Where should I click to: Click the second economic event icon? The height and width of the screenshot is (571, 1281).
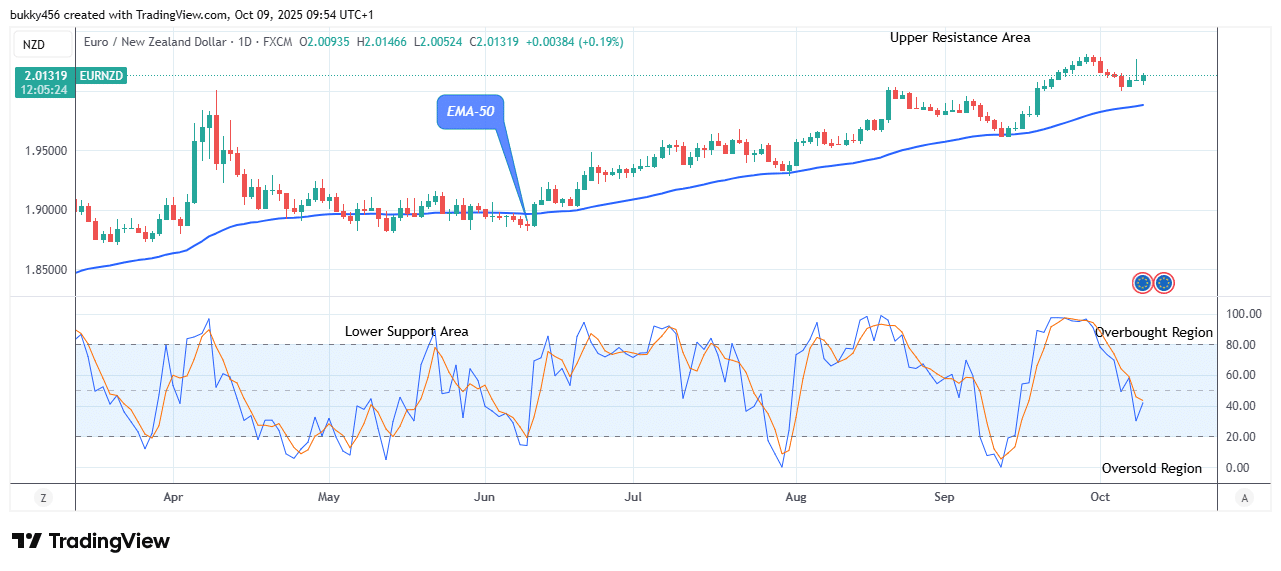1163,283
